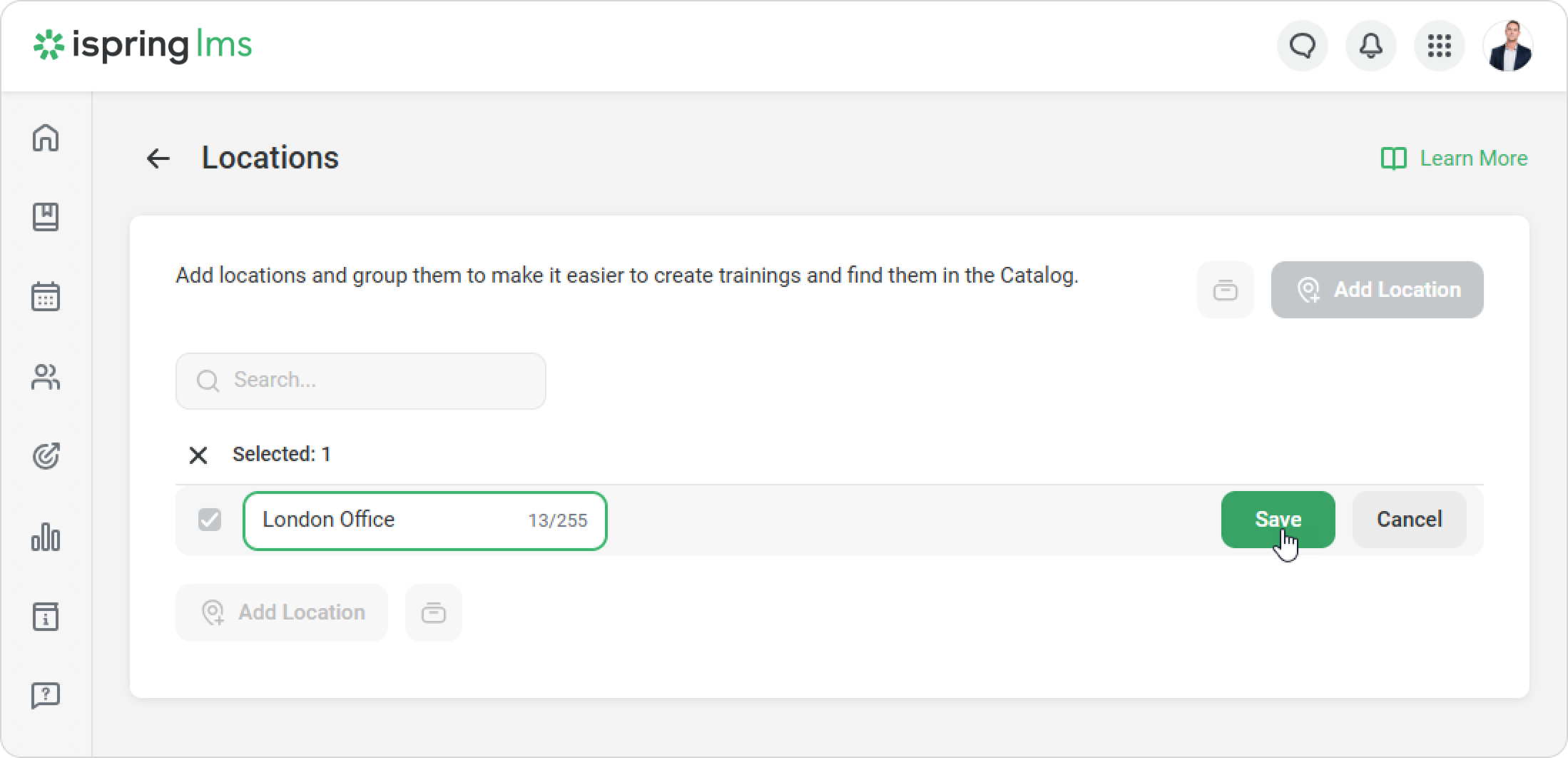Open the apps grid menu
Viewport: 1568px width, 758px height.
[x=1439, y=46]
